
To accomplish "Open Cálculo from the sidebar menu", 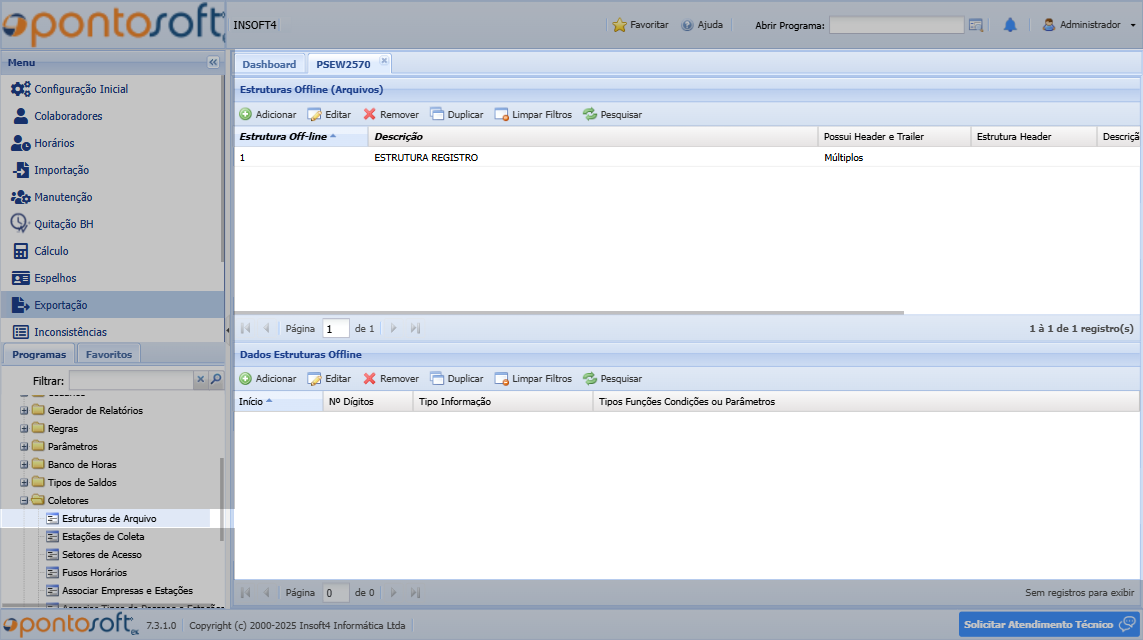I will [x=51, y=251].
